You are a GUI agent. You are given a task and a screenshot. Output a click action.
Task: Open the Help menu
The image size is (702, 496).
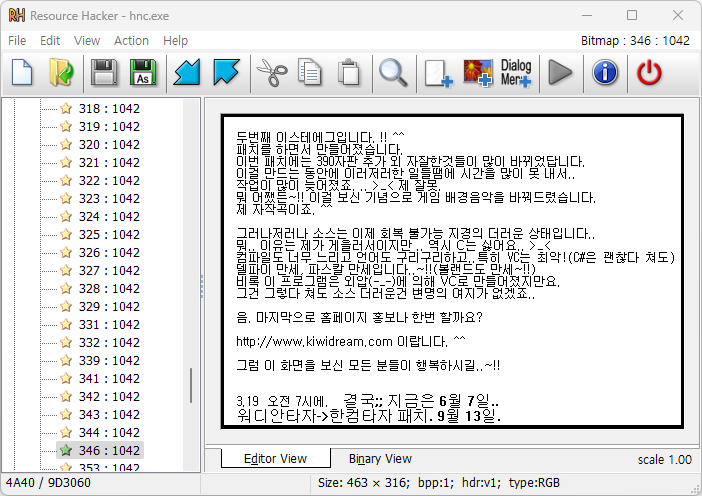point(175,41)
